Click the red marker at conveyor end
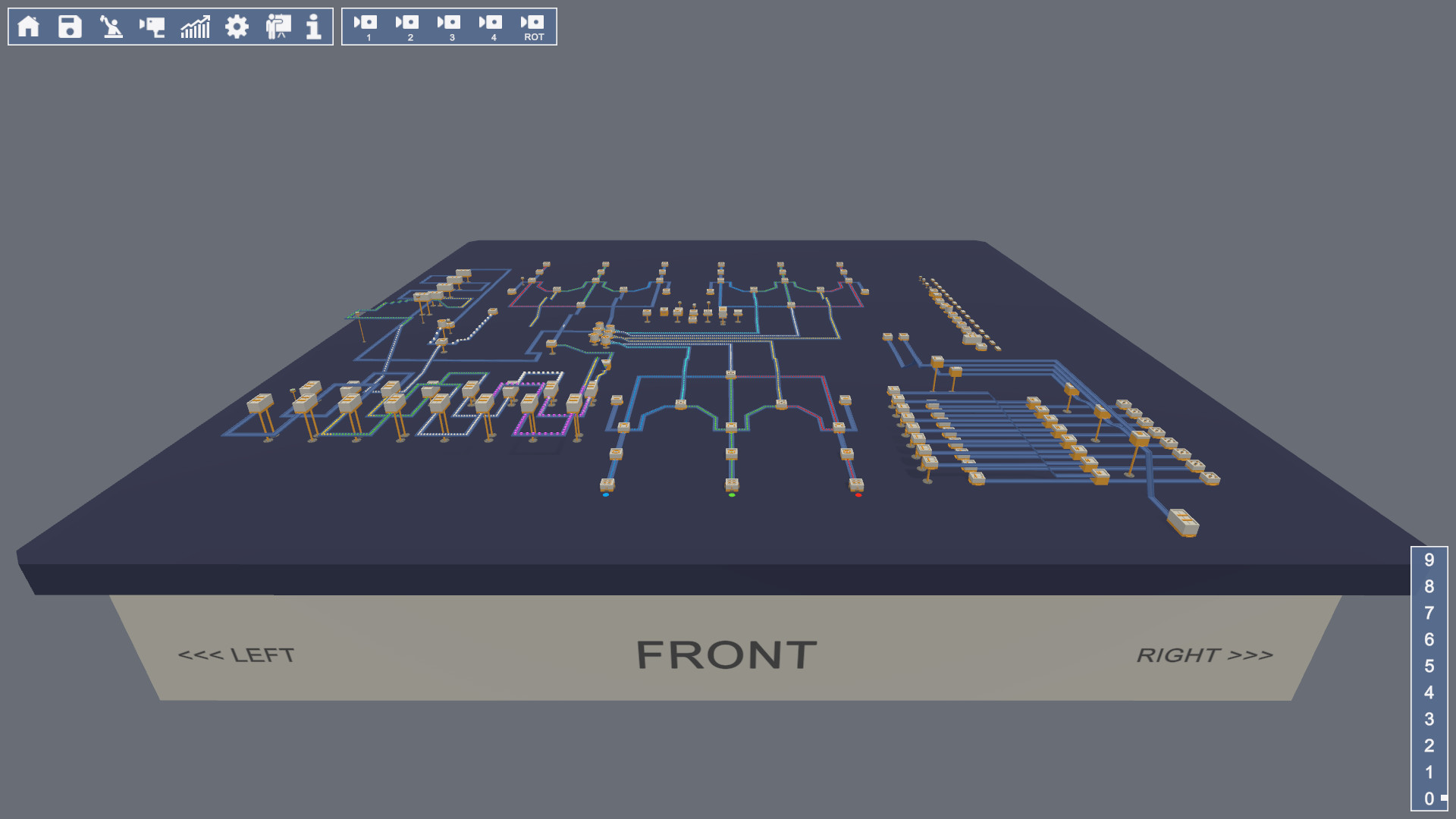 pyautogui.click(x=858, y=495)
